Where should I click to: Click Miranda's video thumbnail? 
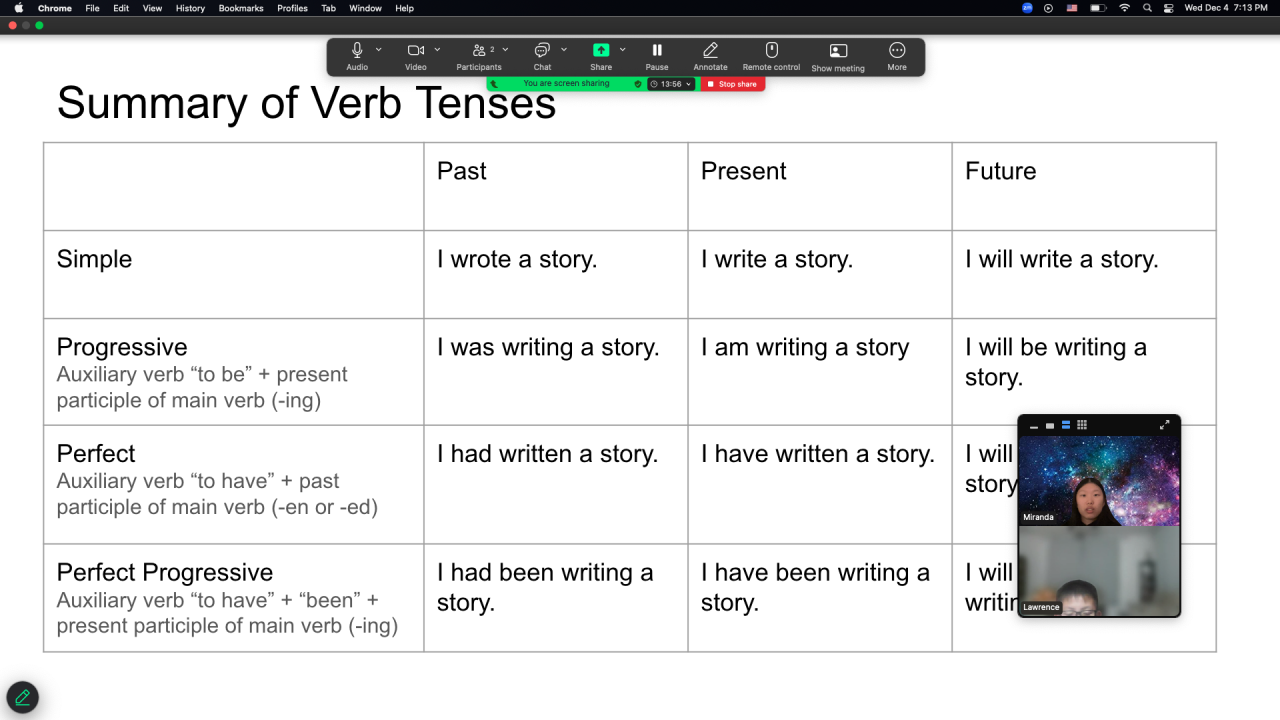point(1099,480)
